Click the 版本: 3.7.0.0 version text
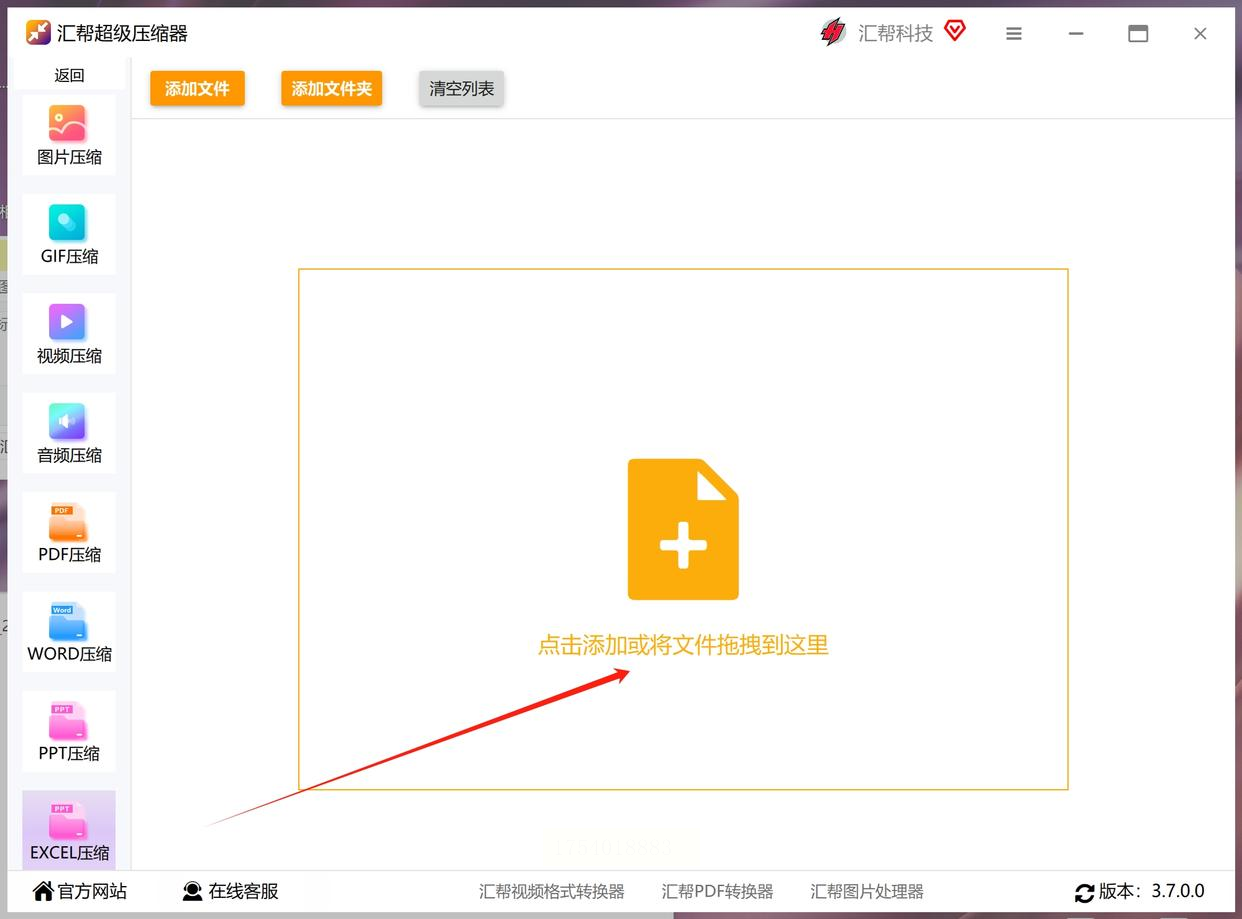This screenshot has height=919, width=1242. pyautogui.click(x=1152, y=891)
